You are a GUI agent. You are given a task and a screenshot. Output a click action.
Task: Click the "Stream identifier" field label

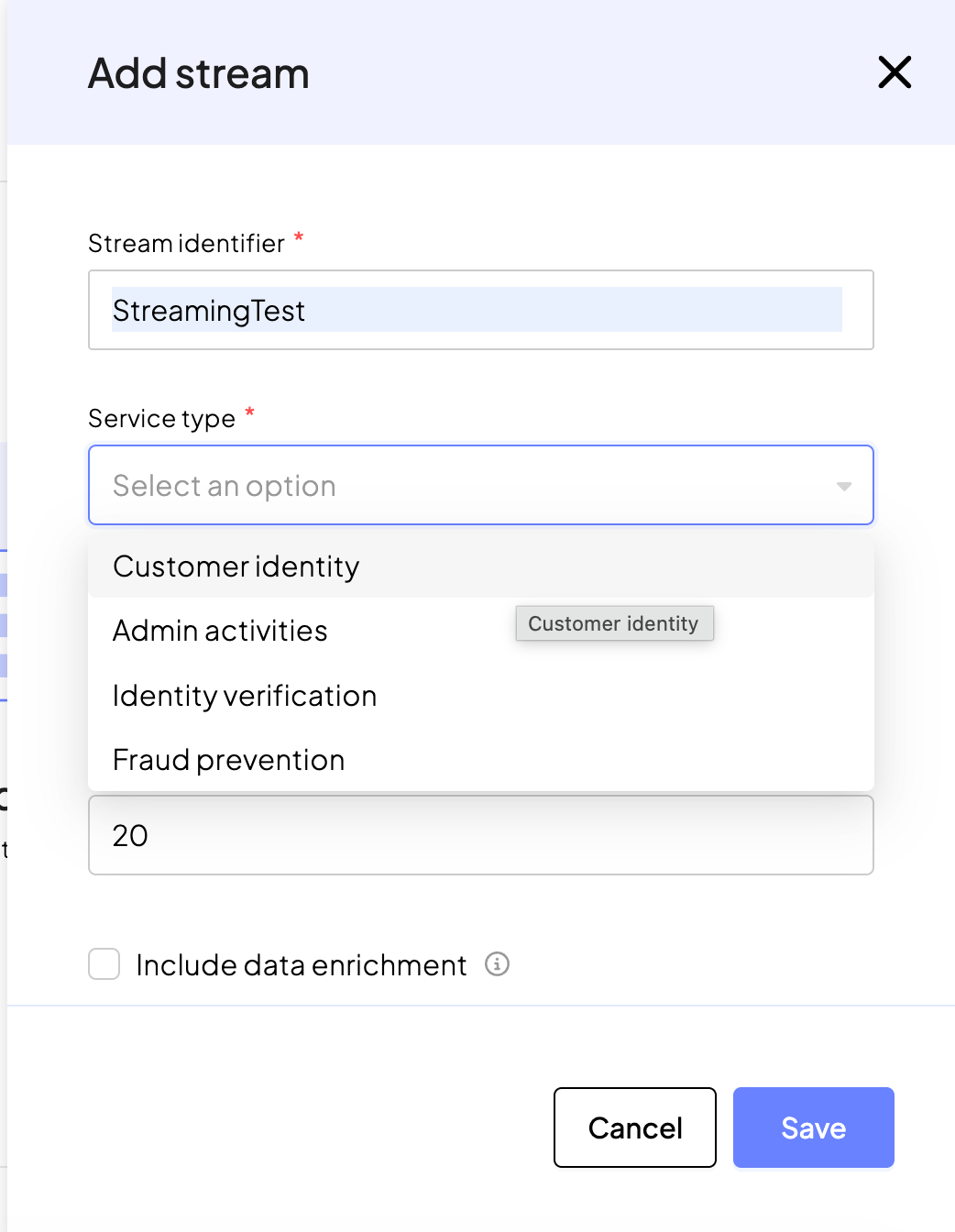(x=186, y=244)
